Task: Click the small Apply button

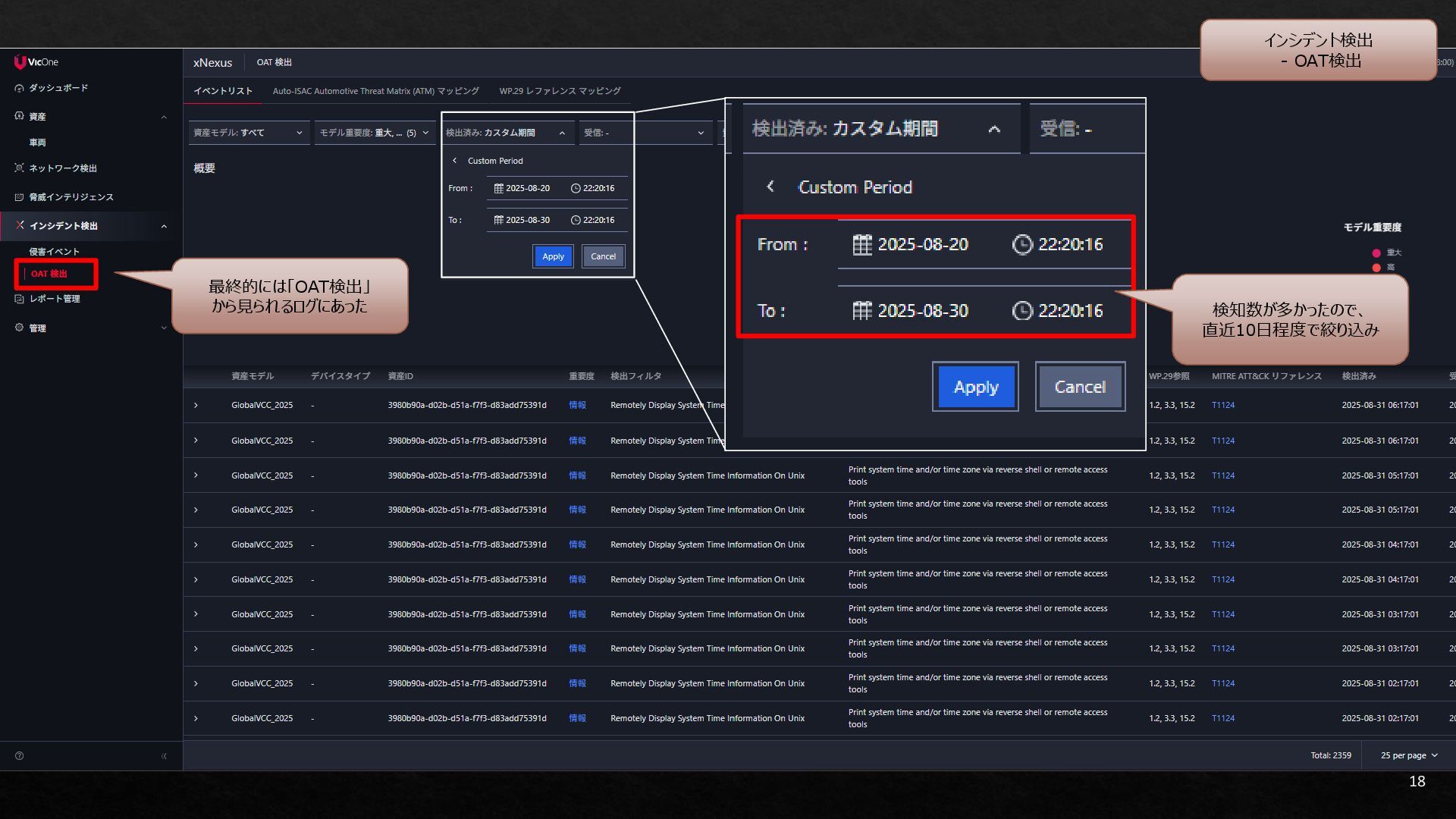Action: point(553,256)
